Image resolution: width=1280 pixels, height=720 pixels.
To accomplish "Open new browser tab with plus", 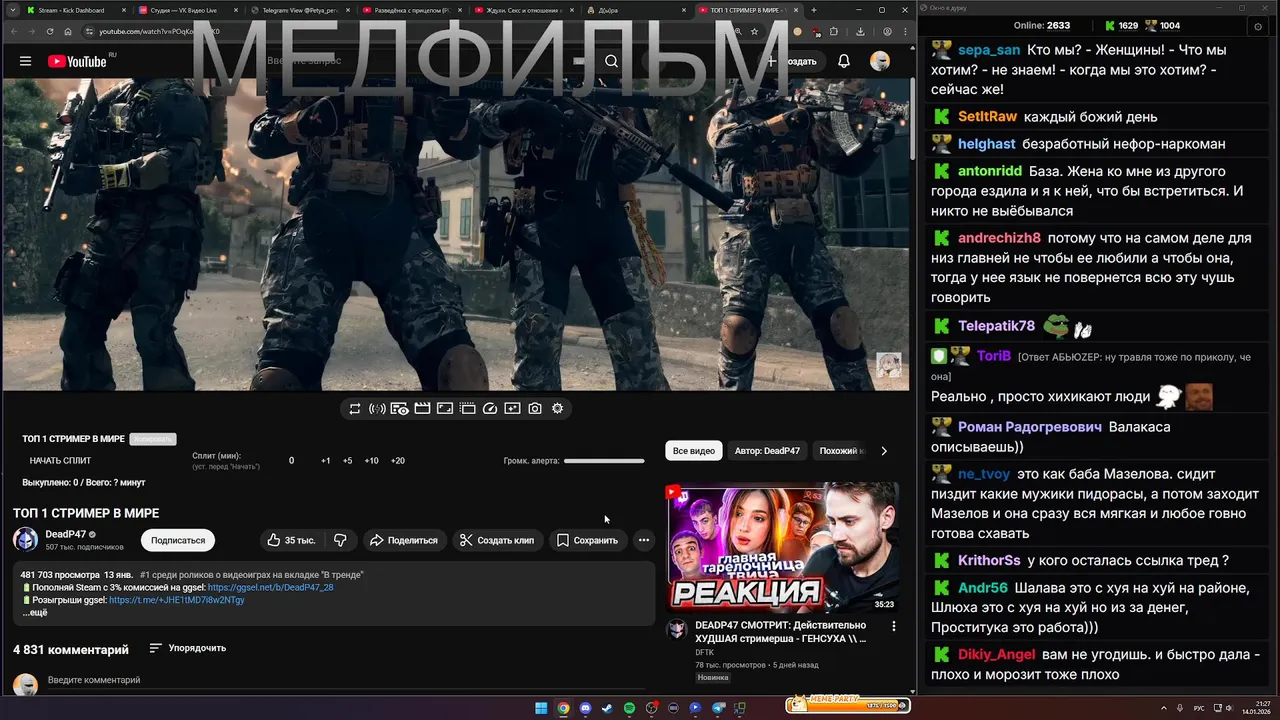I will (x=813, y=10).
